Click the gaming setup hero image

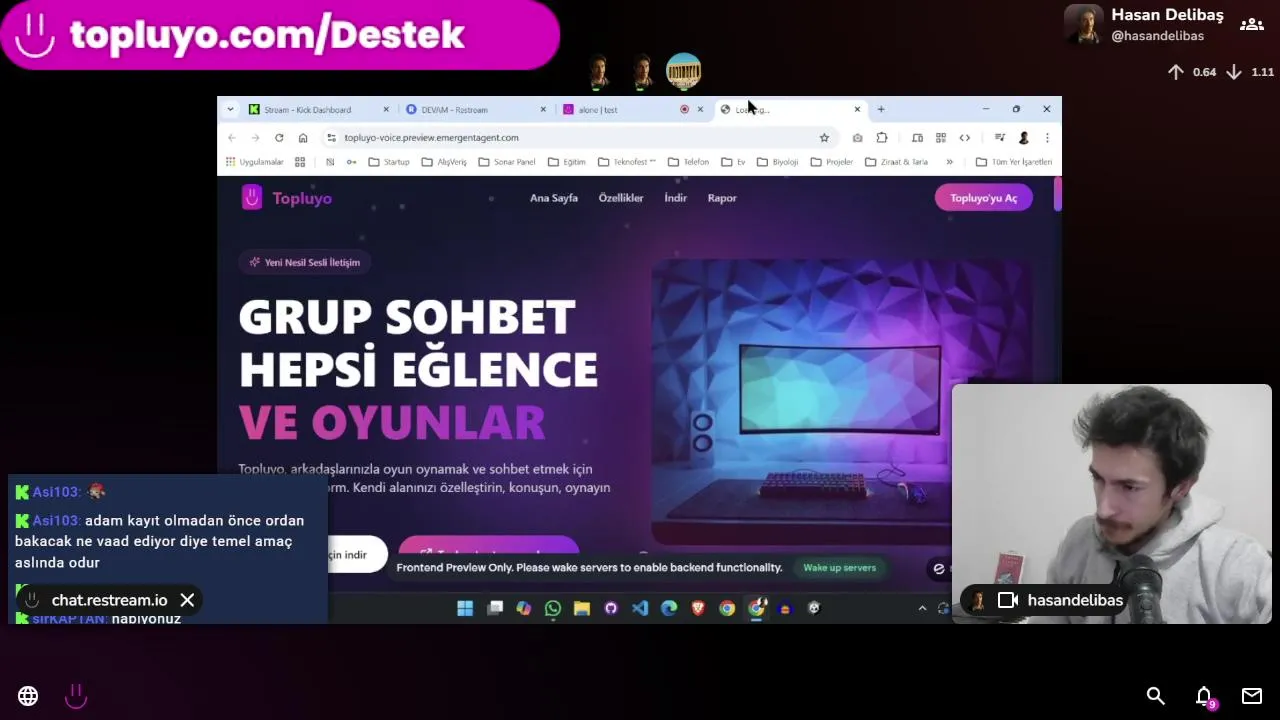click(840, 400)
